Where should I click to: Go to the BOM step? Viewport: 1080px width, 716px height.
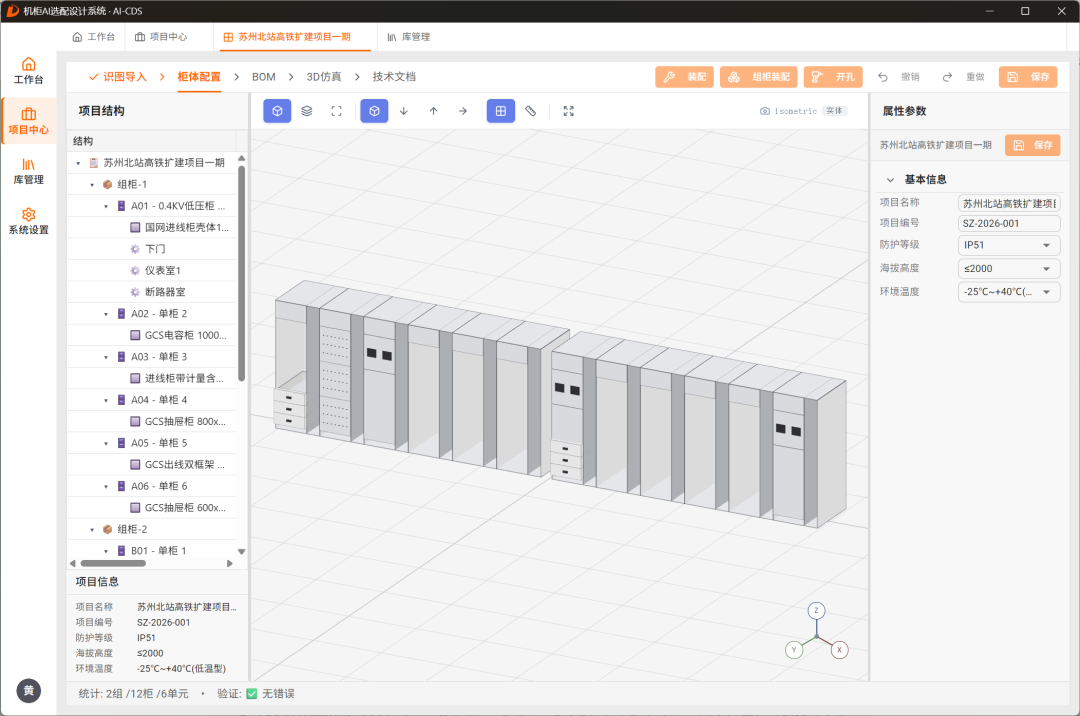click(x=264, y=77)
